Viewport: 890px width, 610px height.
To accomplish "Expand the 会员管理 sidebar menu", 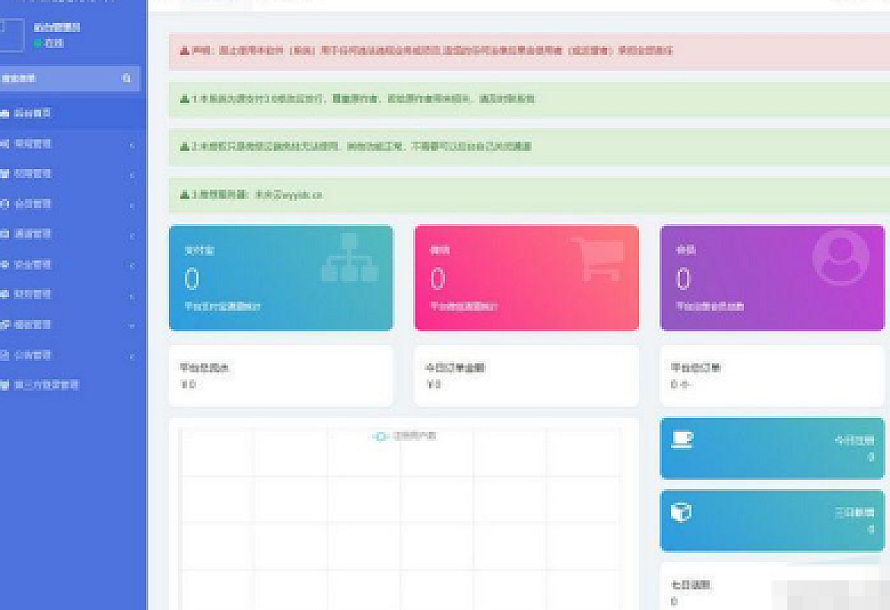I will 70,204.
